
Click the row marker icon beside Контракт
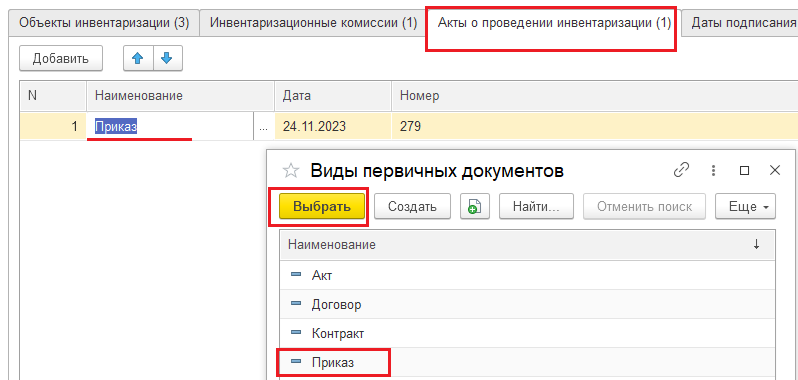296,333
